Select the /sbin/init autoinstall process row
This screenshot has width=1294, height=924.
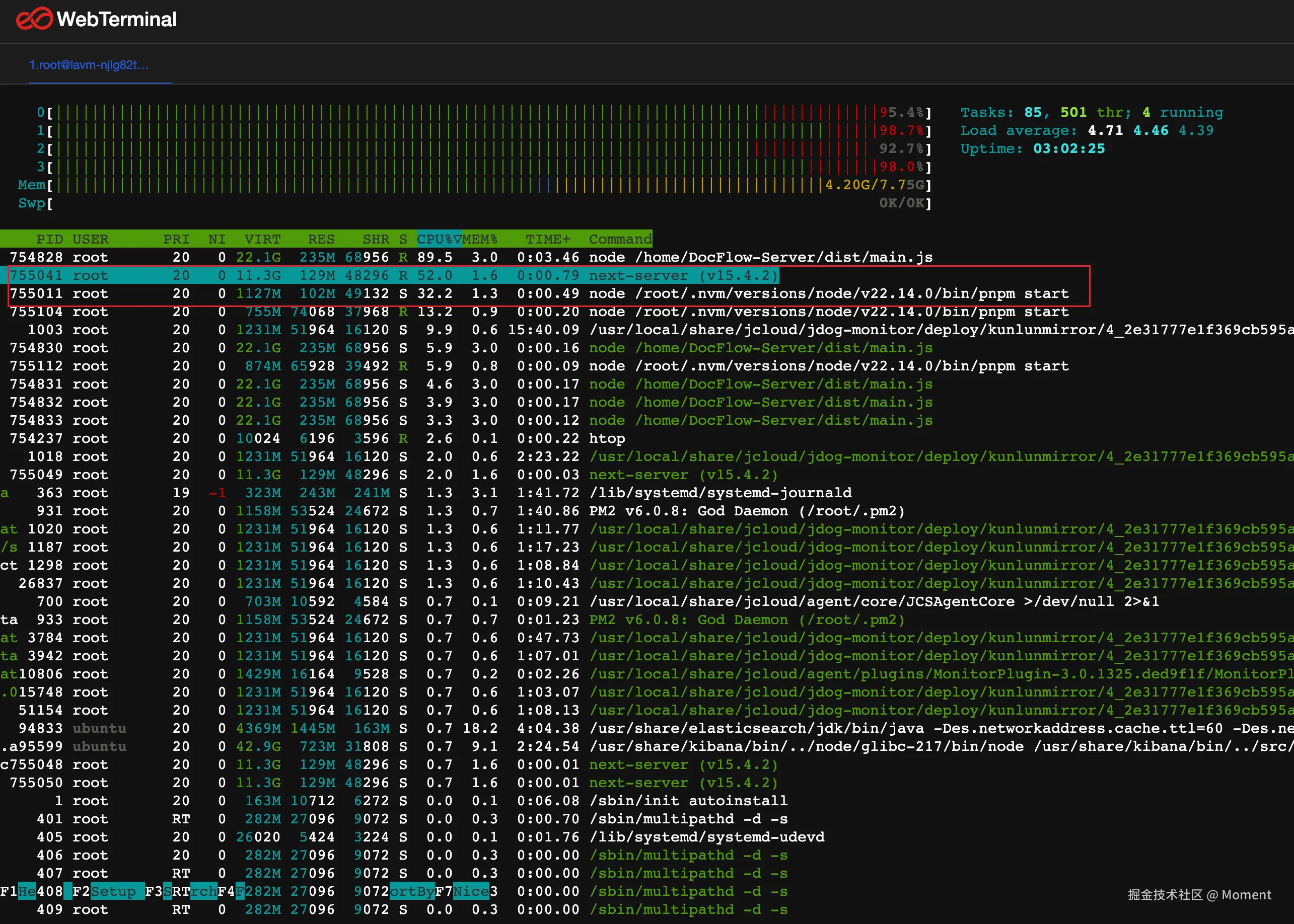point(688,801)
